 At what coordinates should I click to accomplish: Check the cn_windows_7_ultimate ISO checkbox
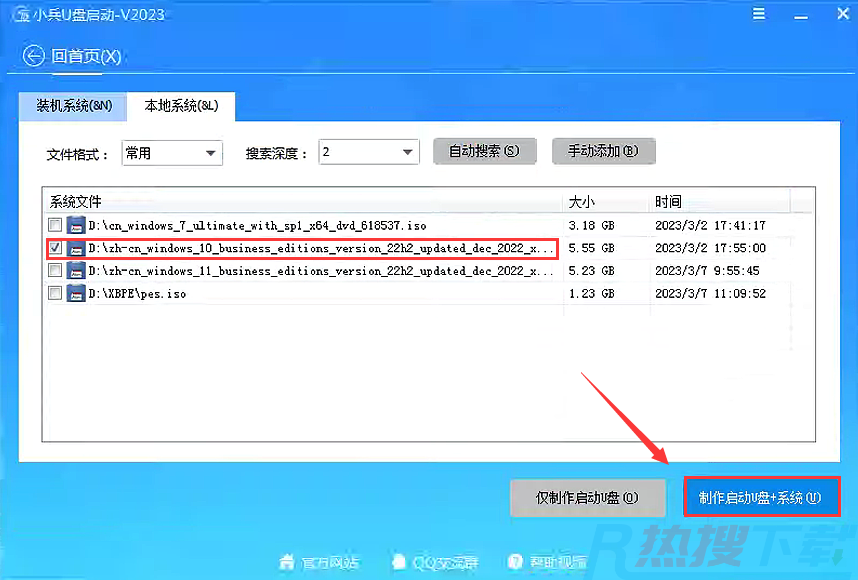pyautogui.click(x=55, y=225)
